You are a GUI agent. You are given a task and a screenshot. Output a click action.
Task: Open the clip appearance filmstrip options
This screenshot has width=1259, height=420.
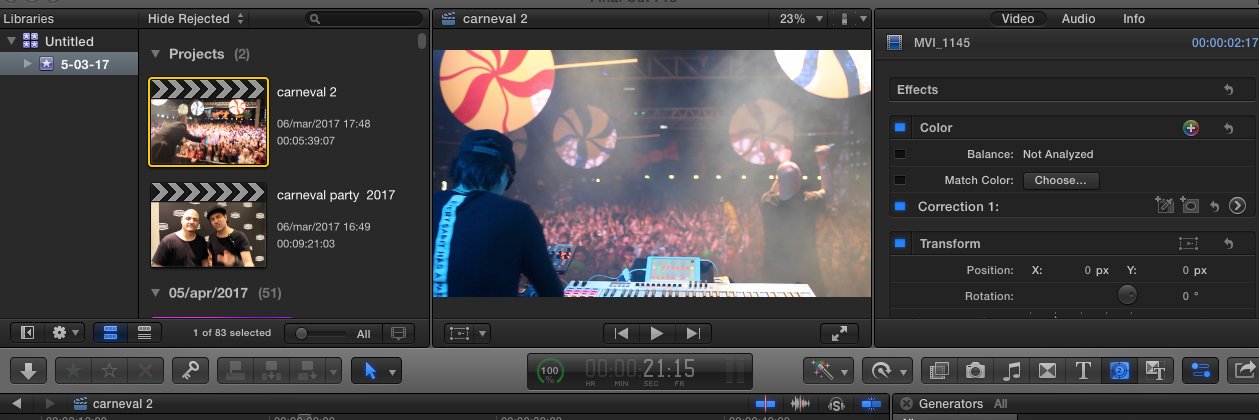[399, 333]
